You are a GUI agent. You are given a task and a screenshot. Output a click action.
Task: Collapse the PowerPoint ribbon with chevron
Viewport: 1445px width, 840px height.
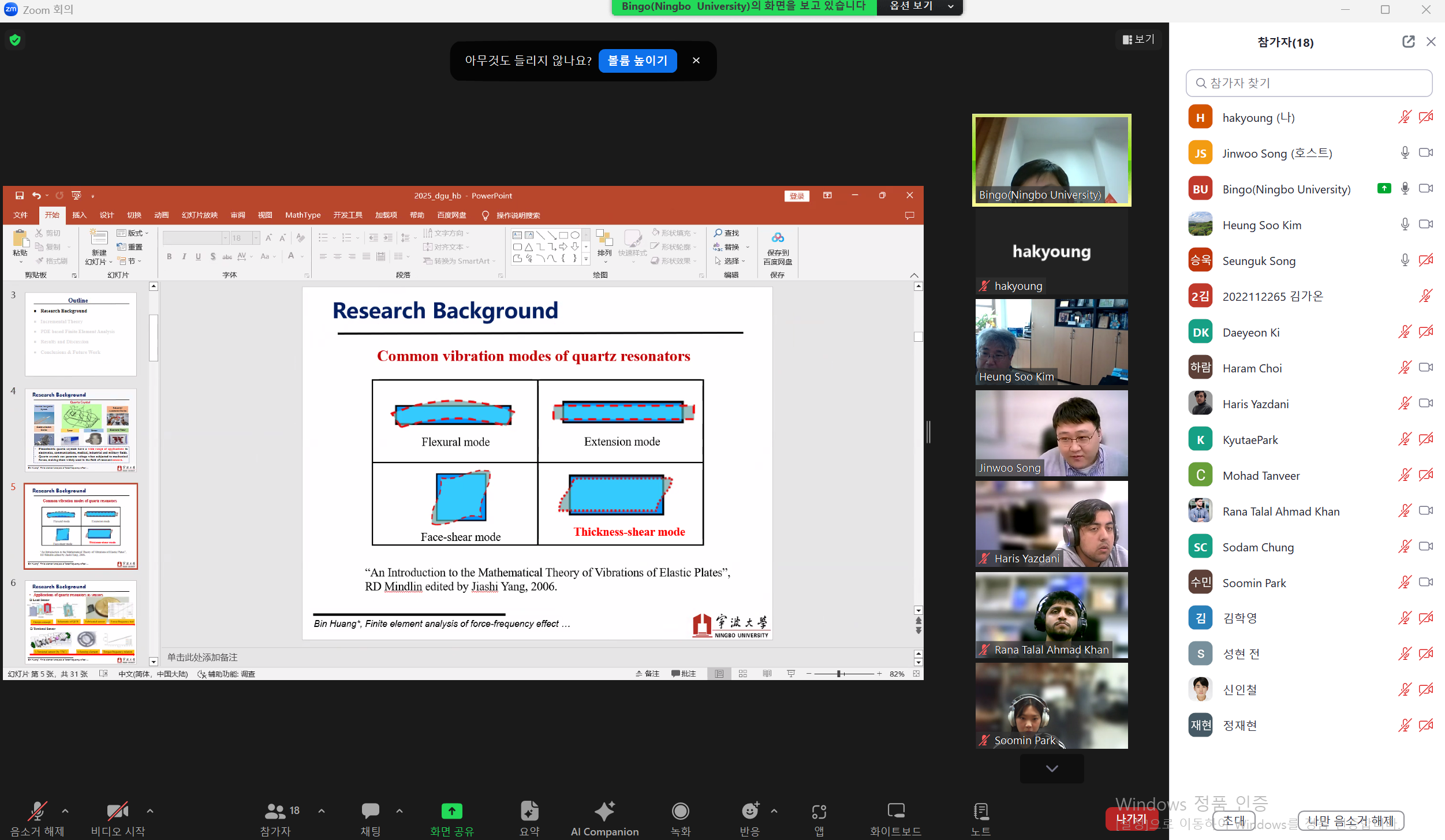914,275
